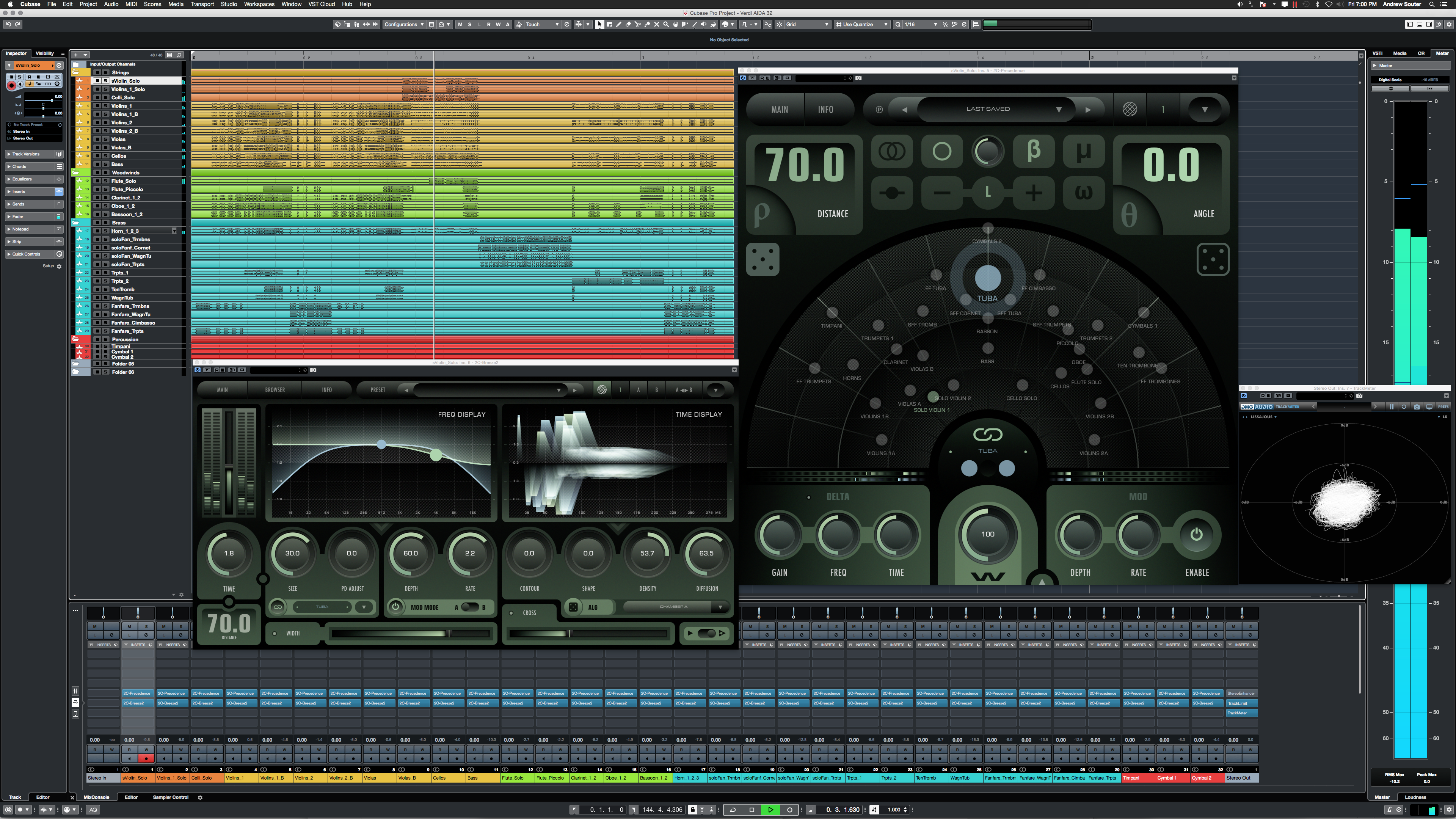Click the TUBA node on the Precedence stage
This screenshot has height=819, width=1456.
987,279
